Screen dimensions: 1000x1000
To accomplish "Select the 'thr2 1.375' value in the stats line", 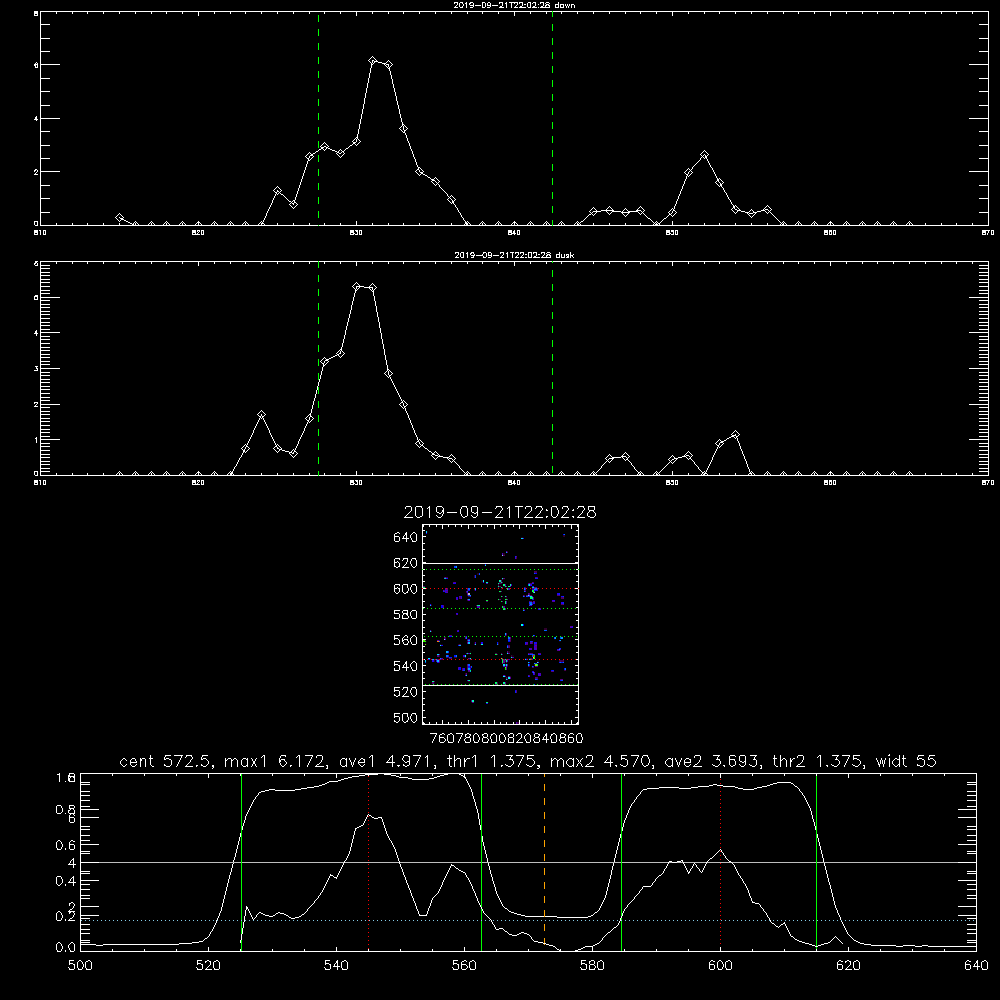I will 818,761.
